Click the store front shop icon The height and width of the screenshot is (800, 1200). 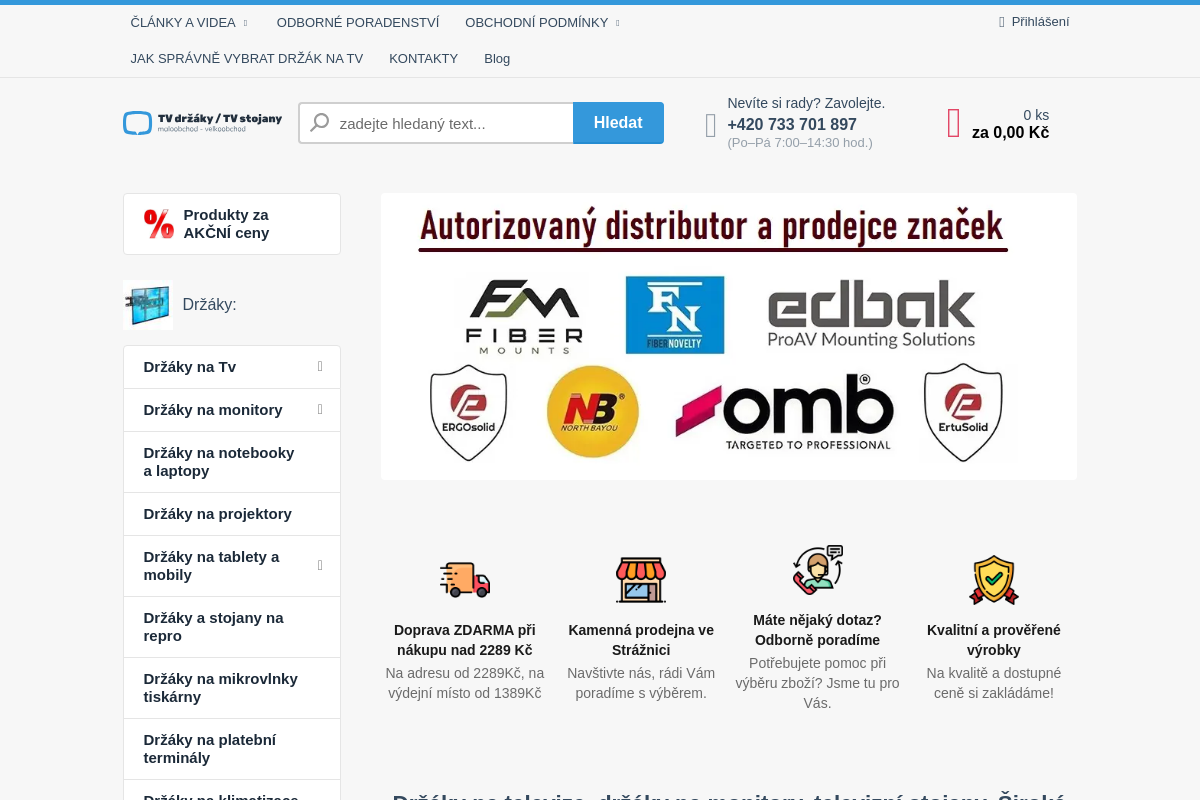click(x=641, y=579)
